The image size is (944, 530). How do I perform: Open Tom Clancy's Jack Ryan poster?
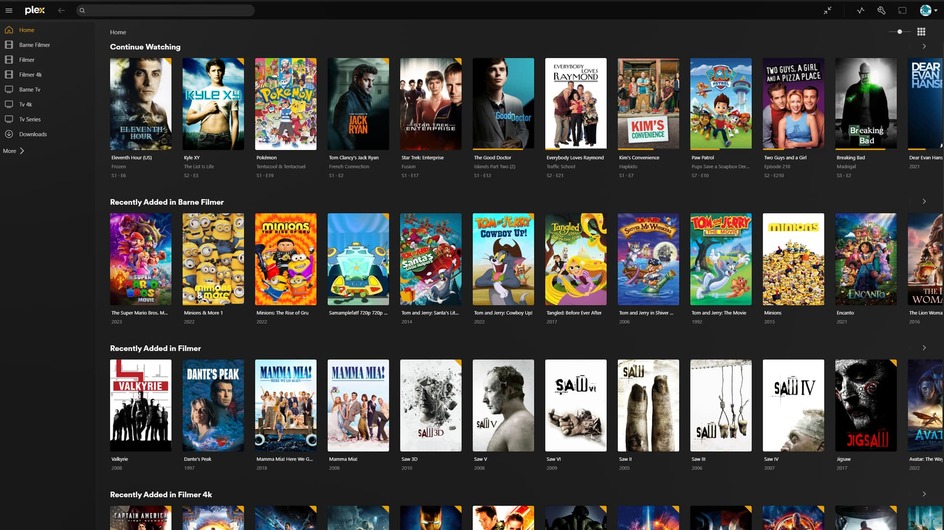(x=358, y=104)
